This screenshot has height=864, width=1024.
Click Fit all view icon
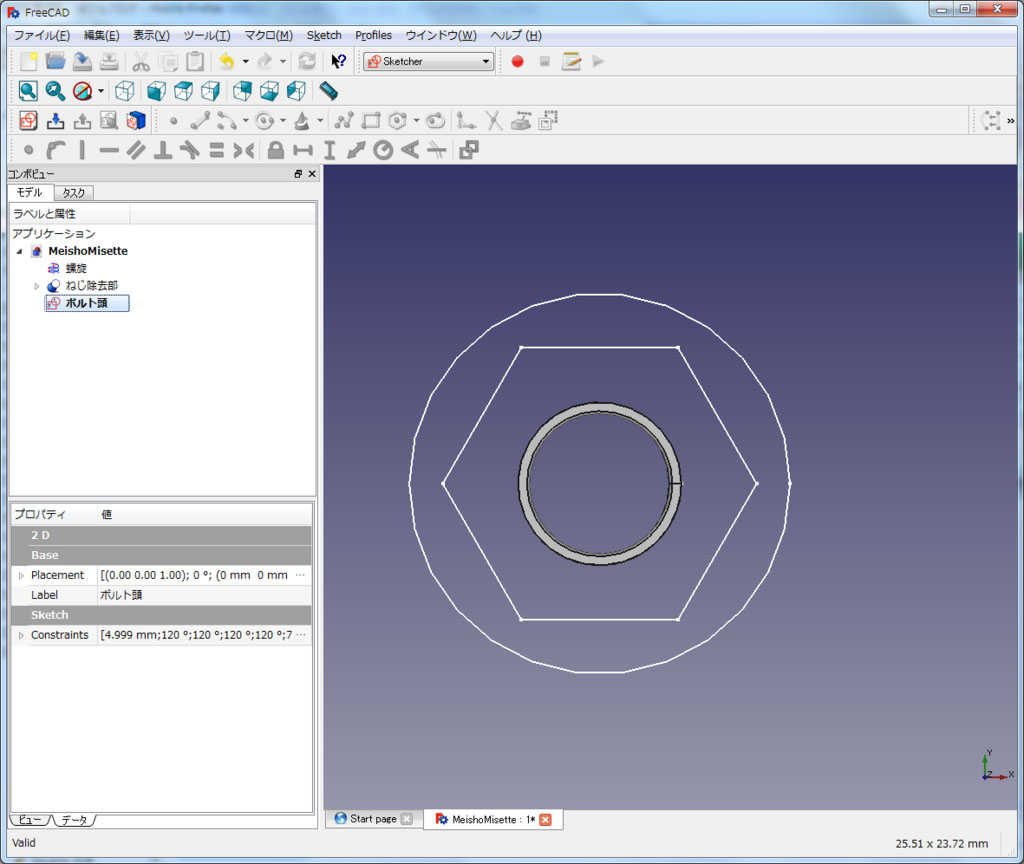28,91
